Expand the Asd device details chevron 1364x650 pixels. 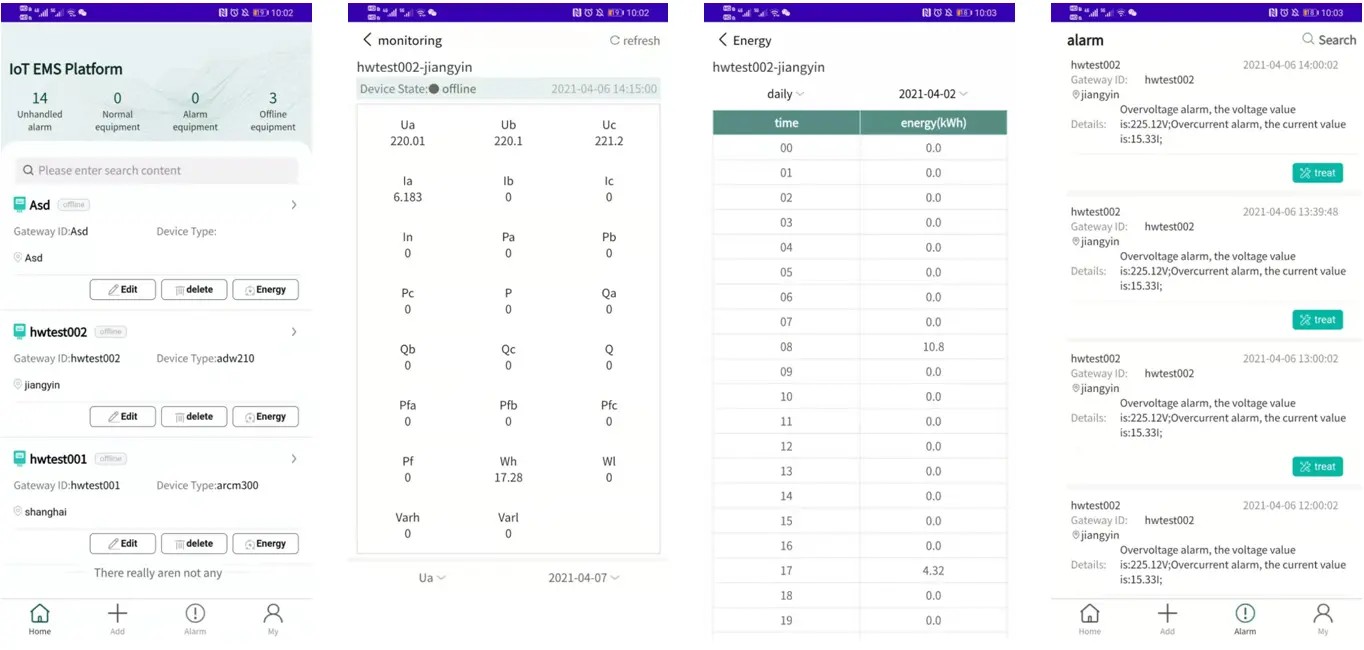(x=294, y=204)
